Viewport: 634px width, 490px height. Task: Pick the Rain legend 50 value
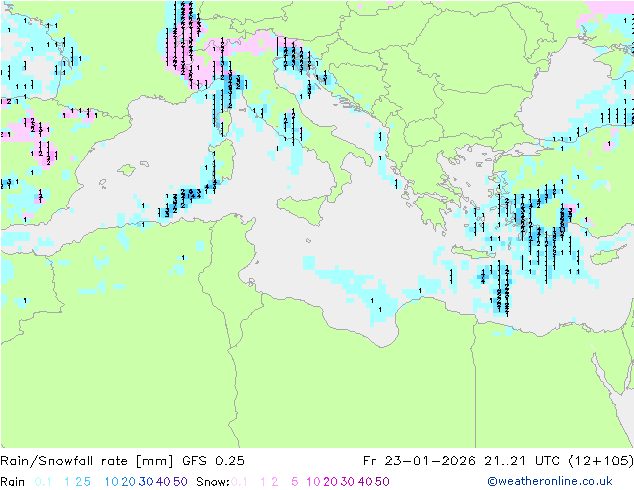180,482
